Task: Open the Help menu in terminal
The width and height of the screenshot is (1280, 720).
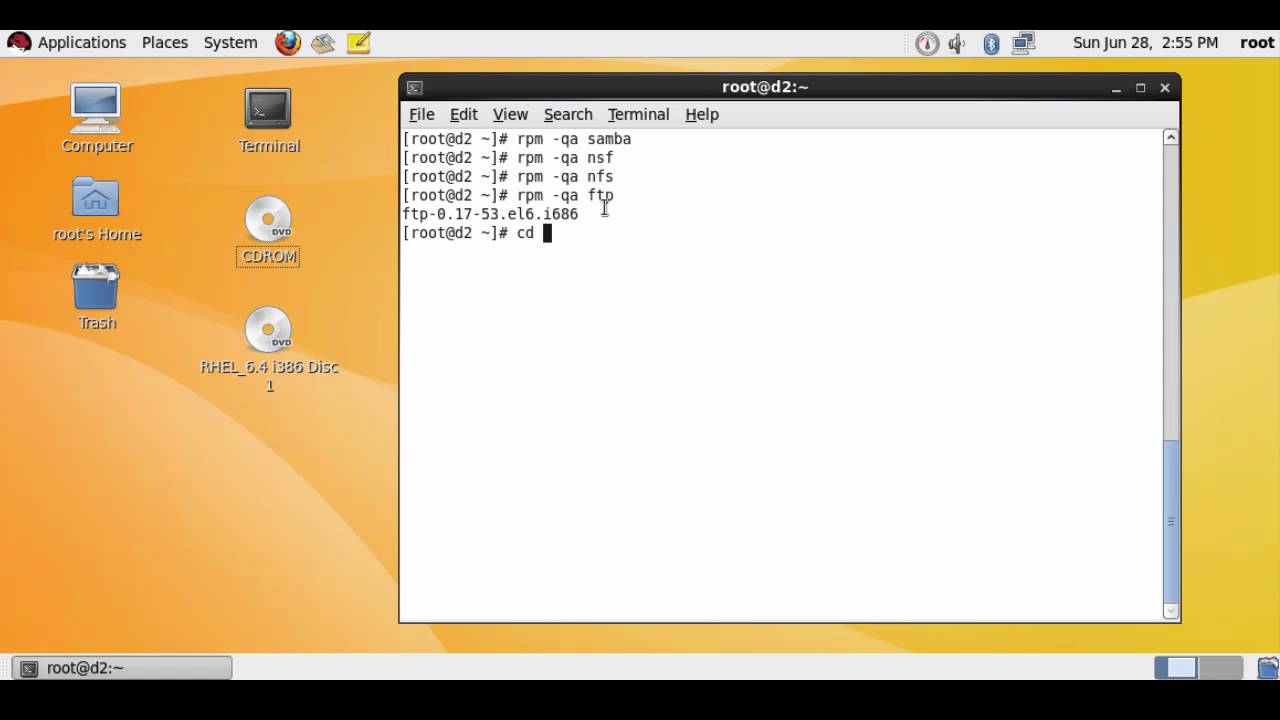Action: pos(702,114)
